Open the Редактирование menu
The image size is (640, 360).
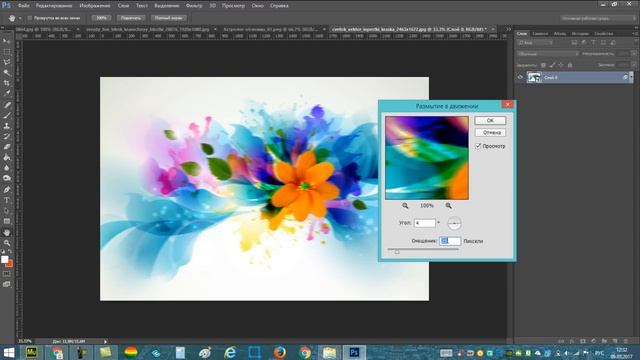click(x=54, y=6)
